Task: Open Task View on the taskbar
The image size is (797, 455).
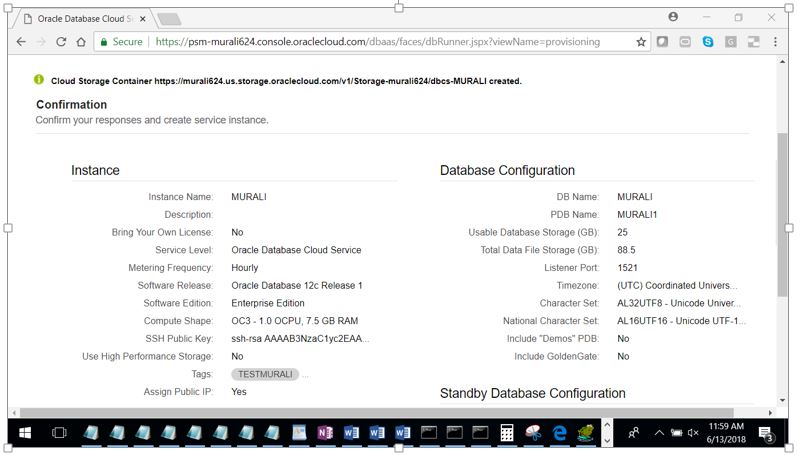Action: click(59, 433)
